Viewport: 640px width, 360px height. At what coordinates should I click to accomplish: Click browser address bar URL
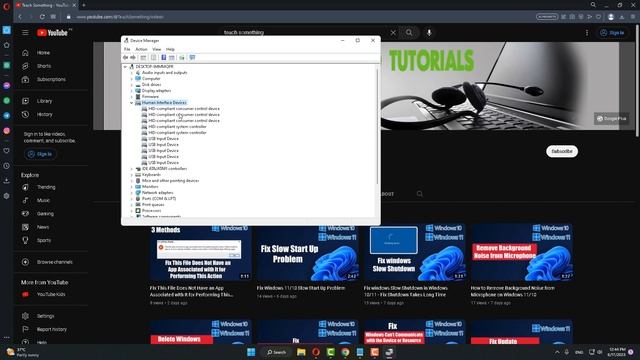(120, 17)
